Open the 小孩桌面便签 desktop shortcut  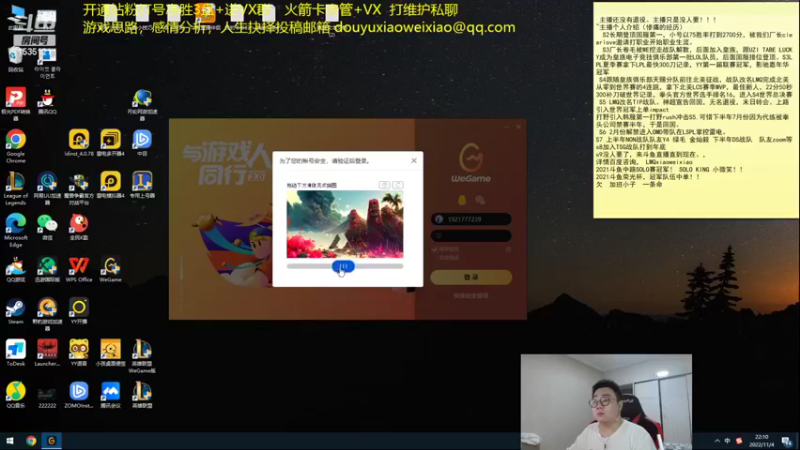[111, 353]
